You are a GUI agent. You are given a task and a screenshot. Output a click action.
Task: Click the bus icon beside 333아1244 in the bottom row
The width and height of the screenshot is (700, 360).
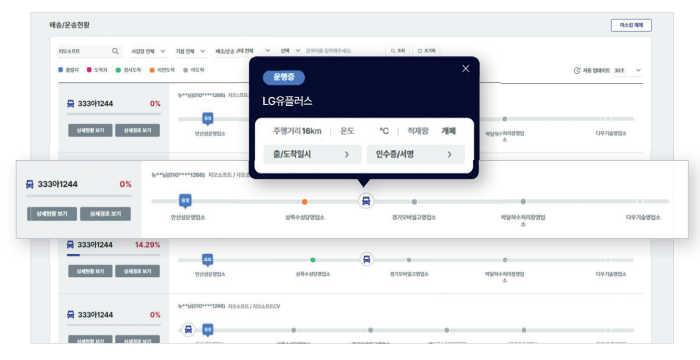(x=71, y=314)
